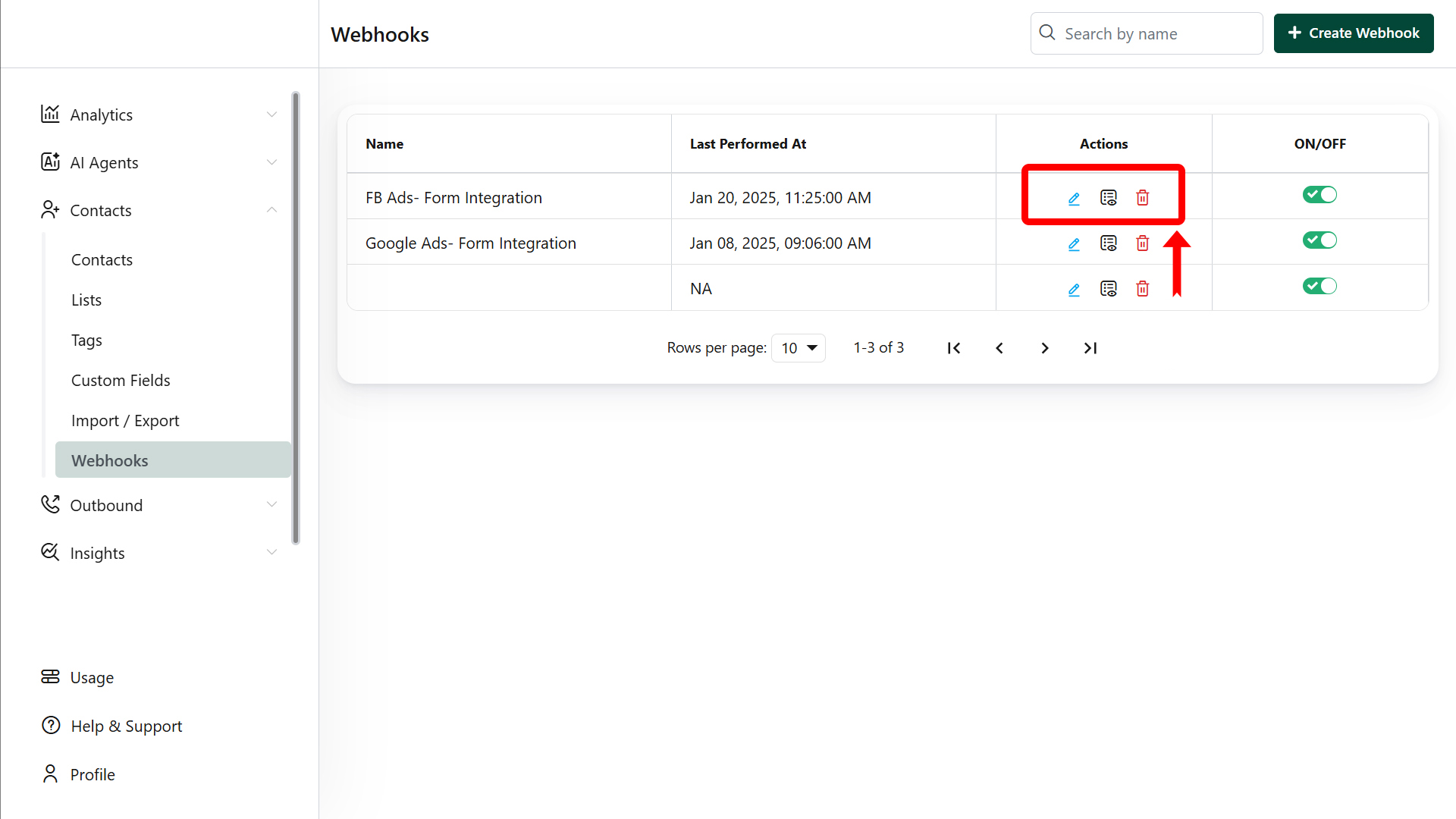This screenshot has width=1456, height=819.
Task: Go to first page of webhooks
Action: tap(954, 348)
